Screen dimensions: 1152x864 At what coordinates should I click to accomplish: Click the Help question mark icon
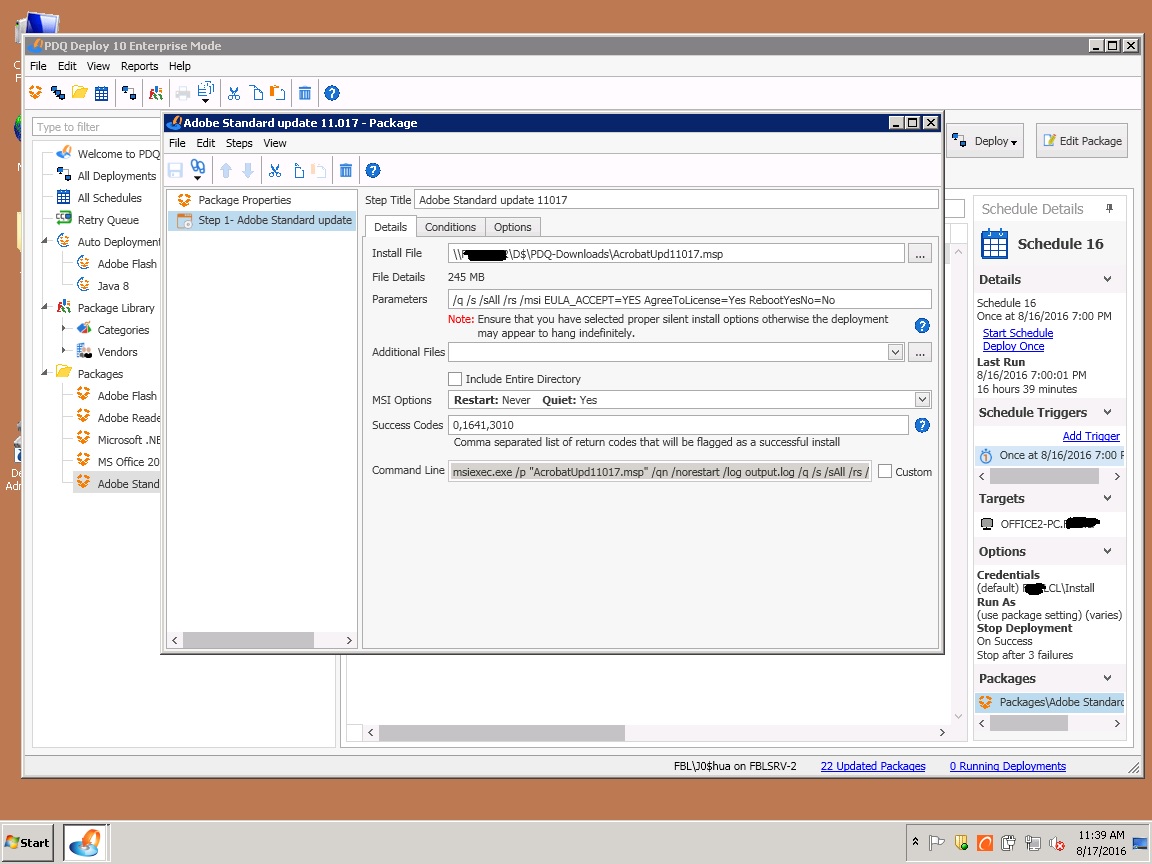(x=372, y=170)
